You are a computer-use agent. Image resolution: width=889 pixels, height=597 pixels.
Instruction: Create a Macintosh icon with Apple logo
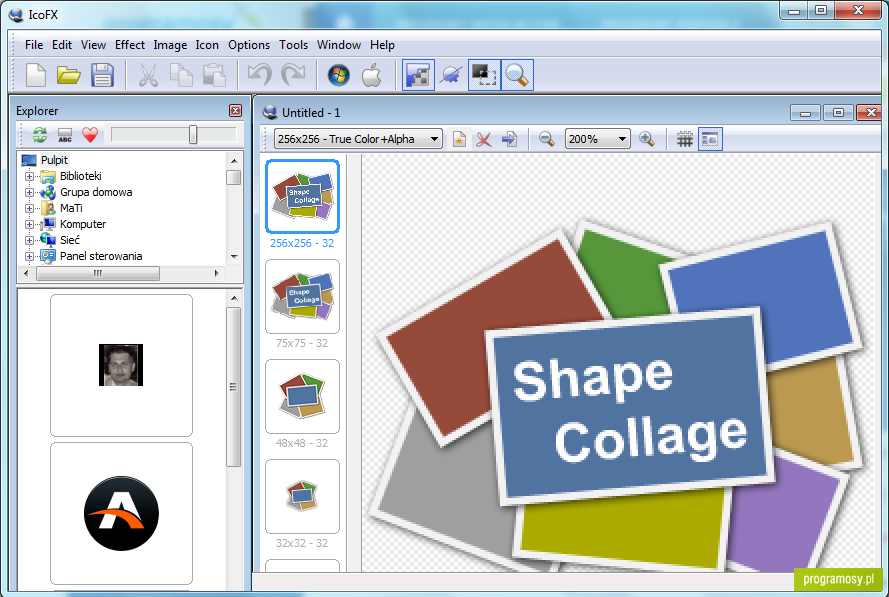(x=372, y=75)
